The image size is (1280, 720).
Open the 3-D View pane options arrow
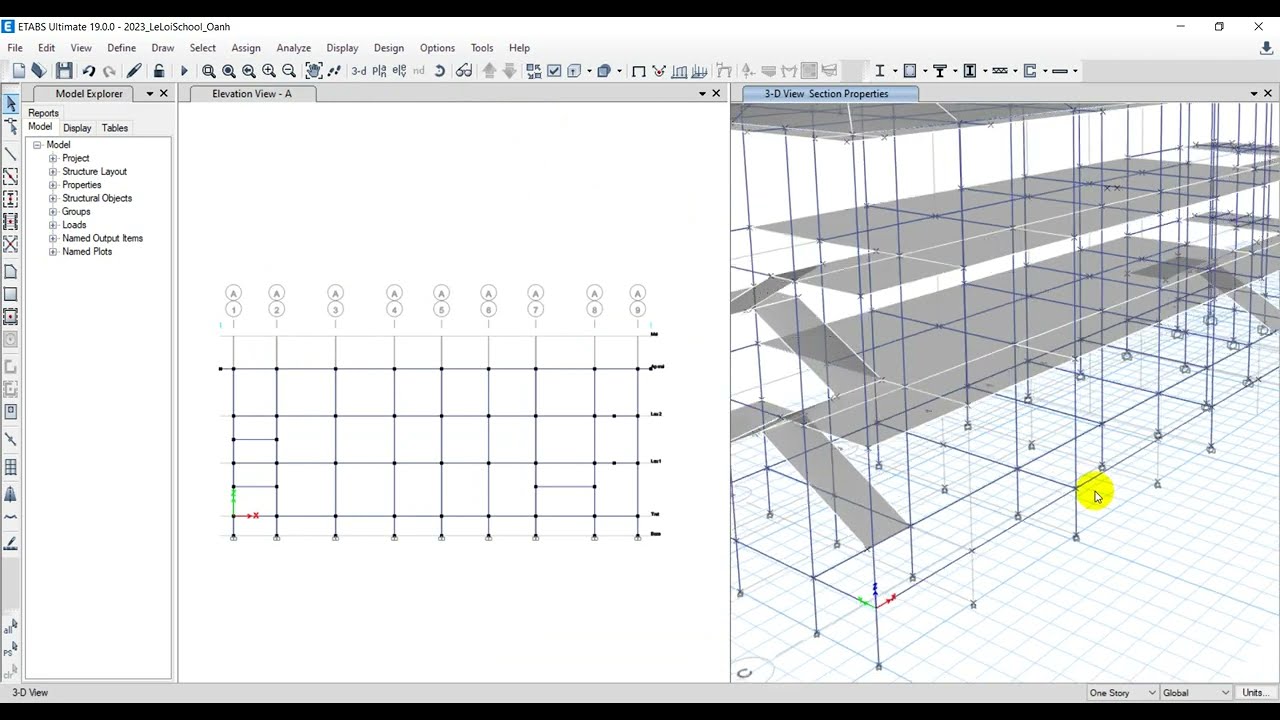click(x=1254, y=94)
